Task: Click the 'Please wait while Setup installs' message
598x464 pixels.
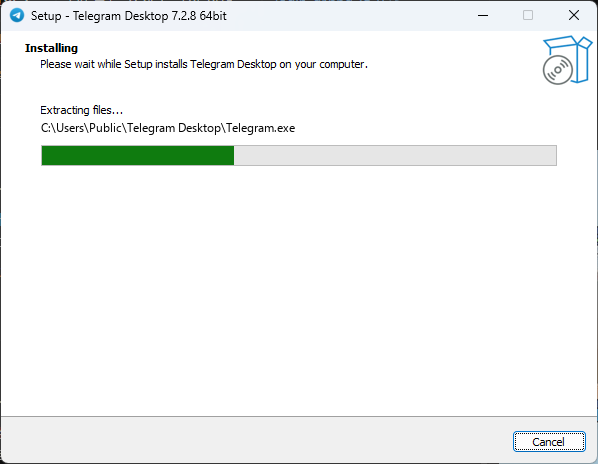Action: pos(204,64)
